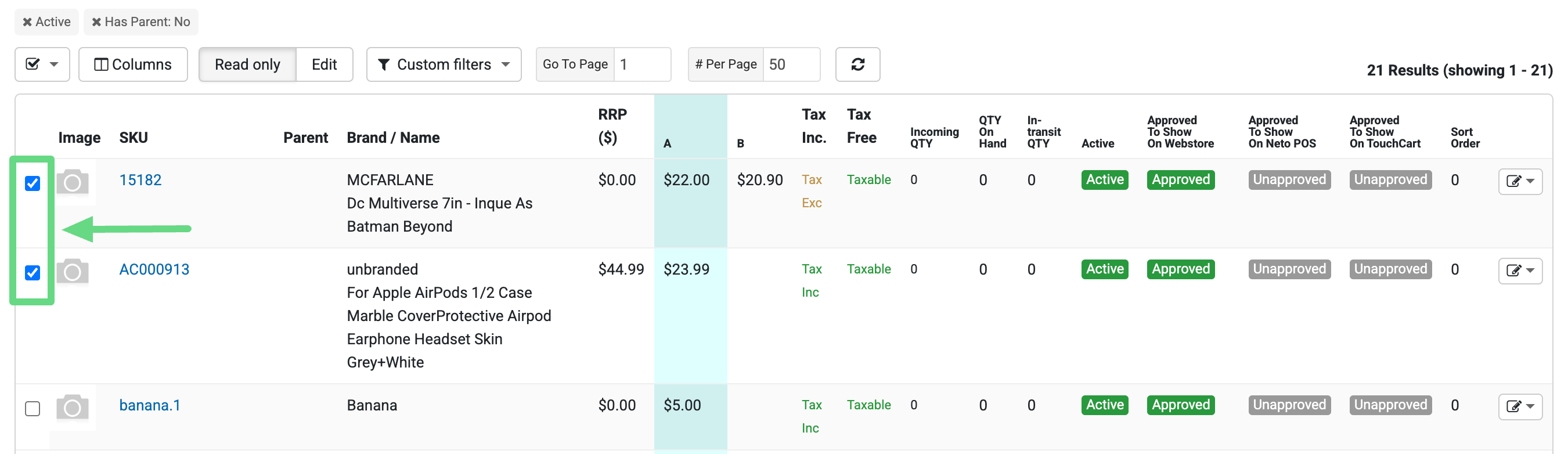Click camera image placeholder for AC000913
This screenshot has width=1568, height=454.
tap(73, 272)
